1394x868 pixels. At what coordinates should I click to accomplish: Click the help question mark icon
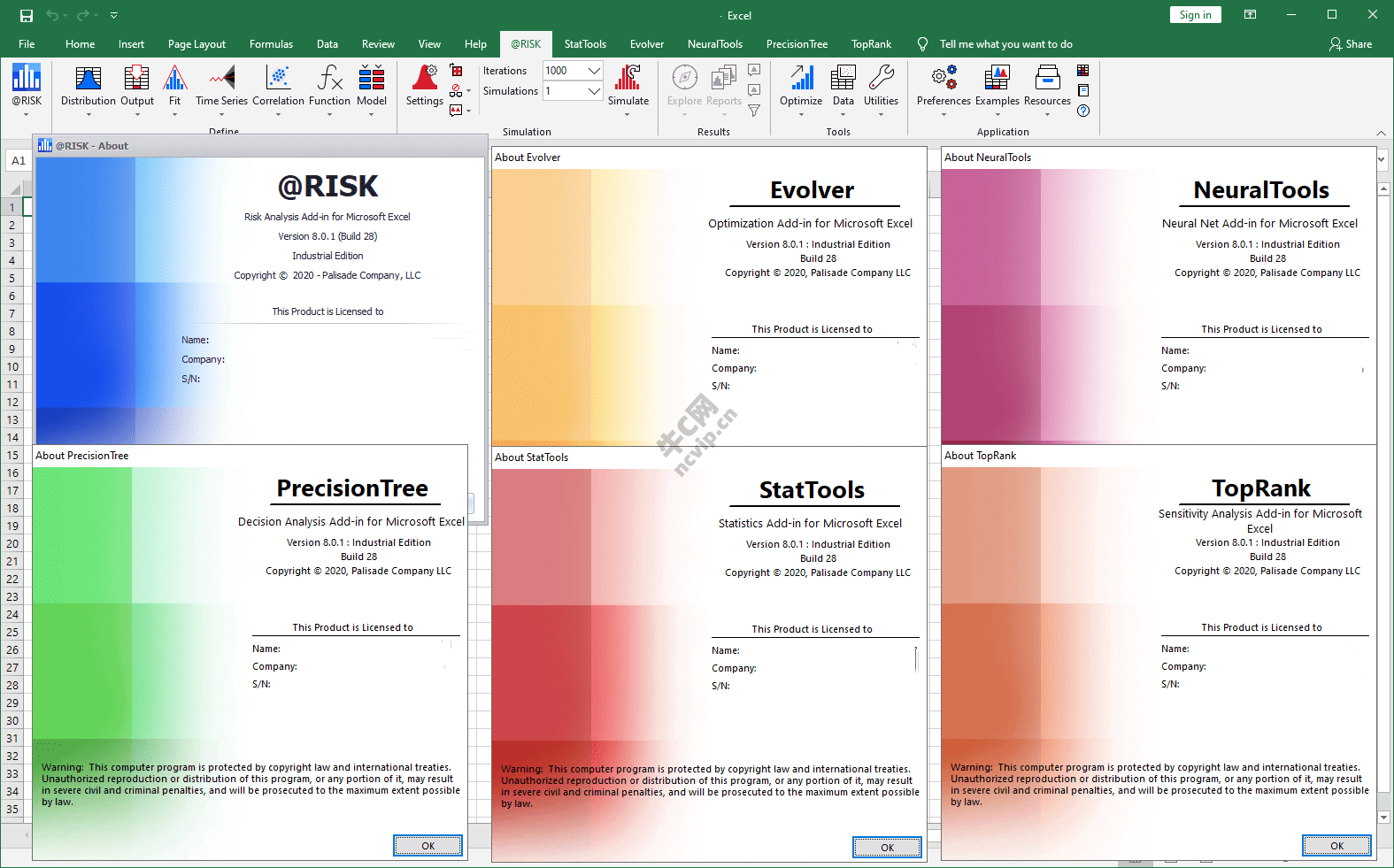coord(1083,111)
